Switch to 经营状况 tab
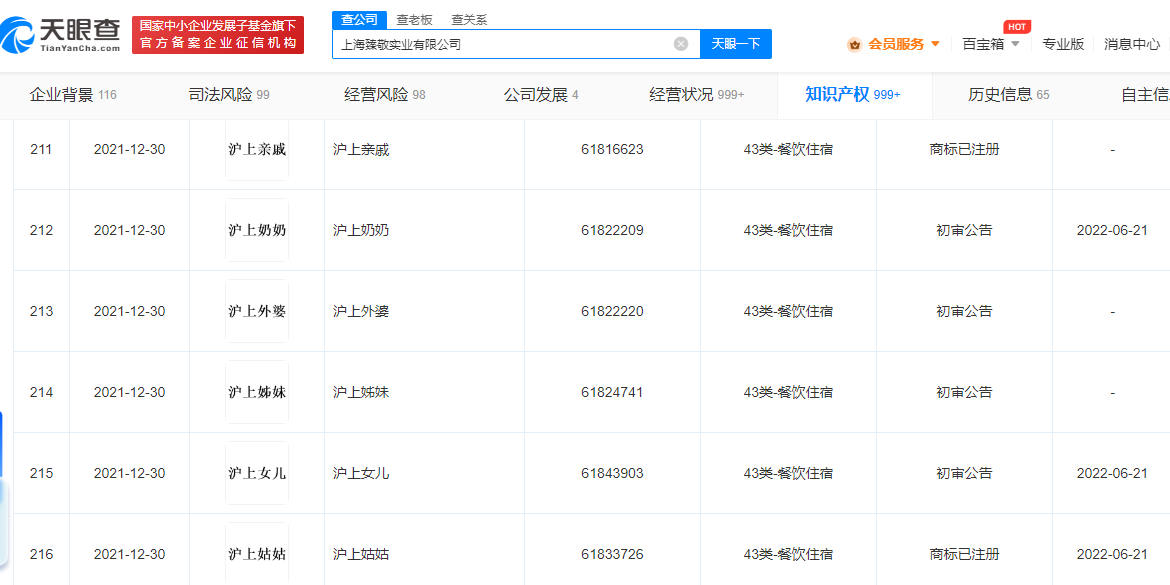This screenshot has height=585, width=1170. (697, 95)
